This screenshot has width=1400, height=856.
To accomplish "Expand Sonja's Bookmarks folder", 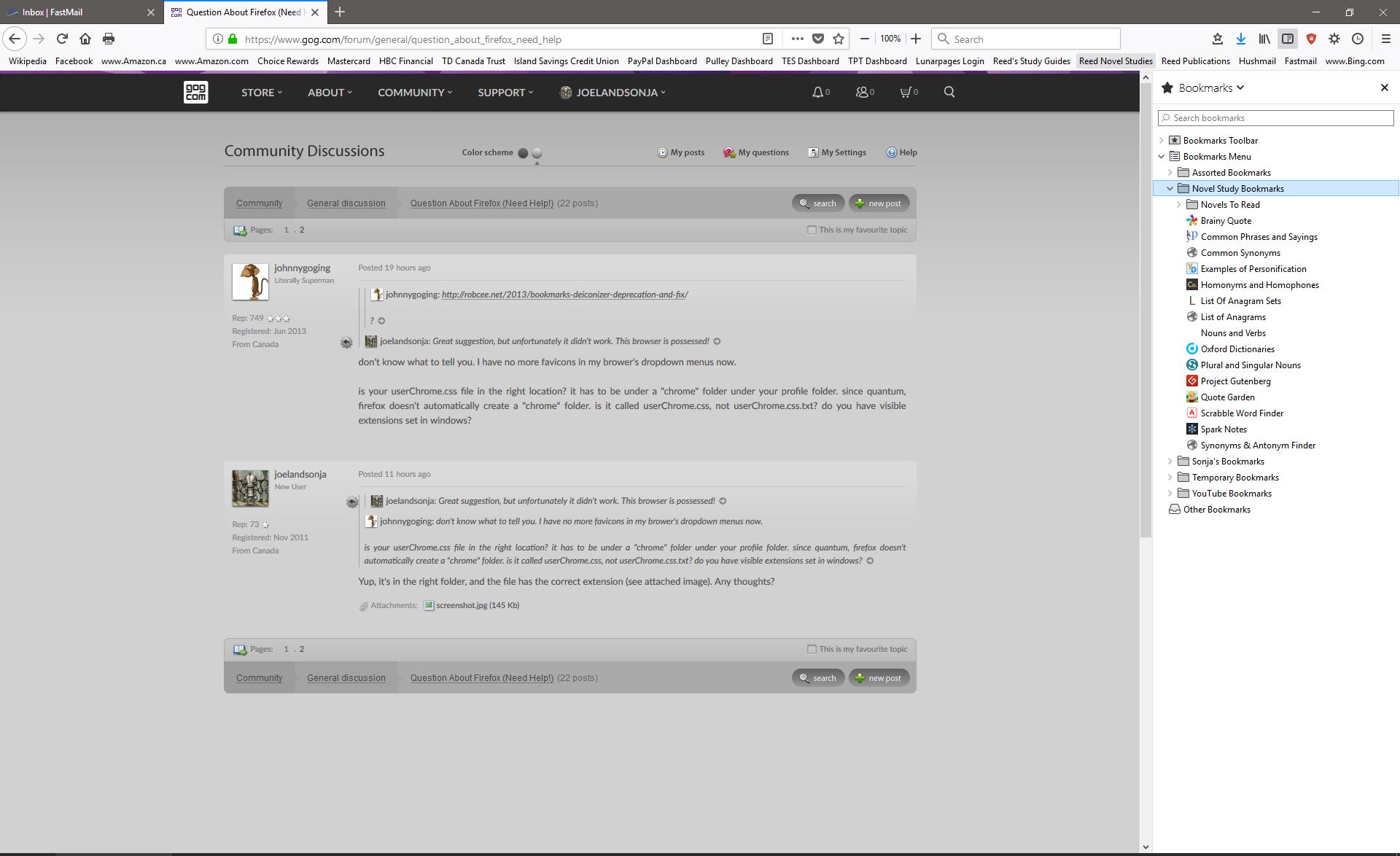I will (x=1170, y=461).
